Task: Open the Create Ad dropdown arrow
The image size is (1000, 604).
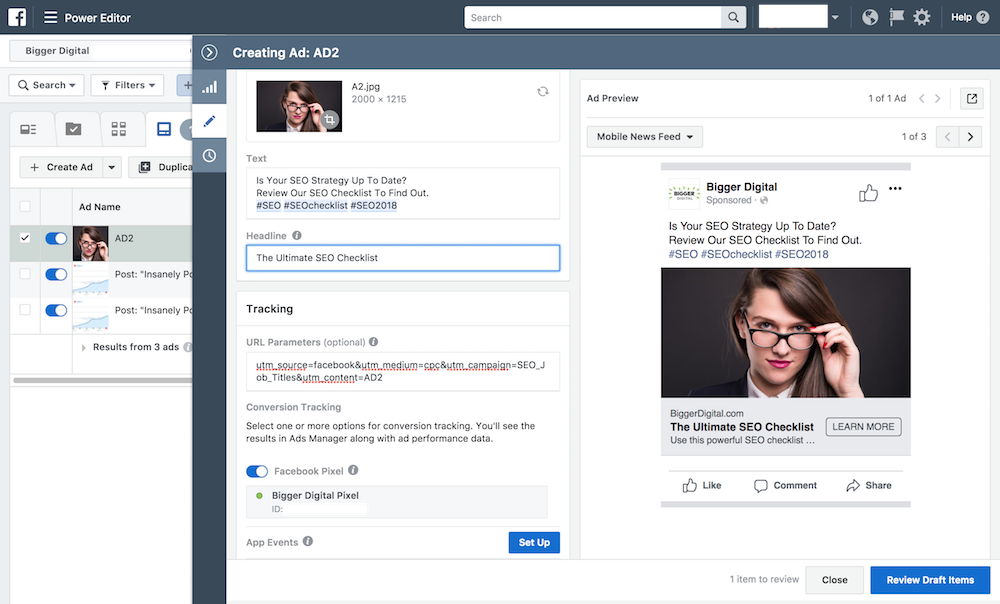Action: (x=112, y=167)
